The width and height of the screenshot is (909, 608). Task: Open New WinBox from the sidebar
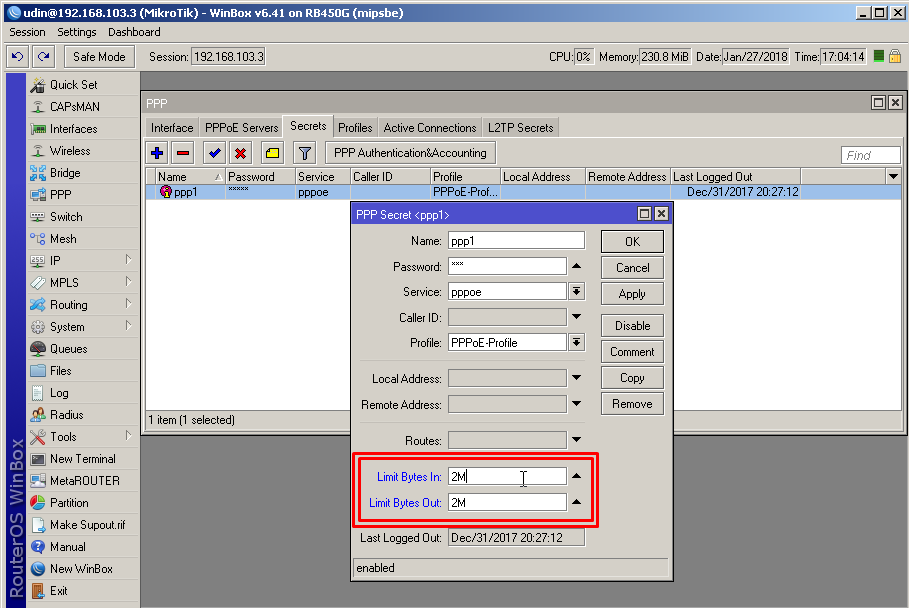pos(81,569)
